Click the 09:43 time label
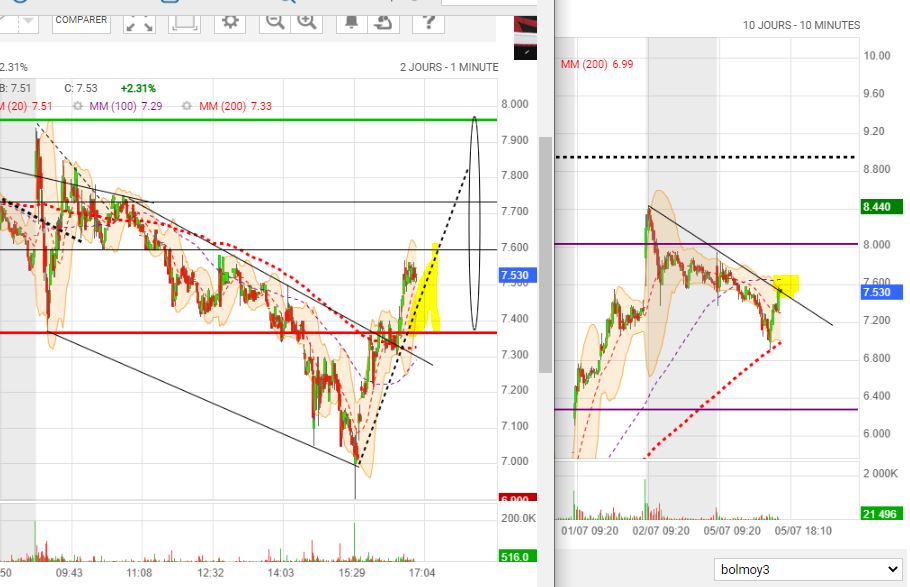 tap(69, 573)
